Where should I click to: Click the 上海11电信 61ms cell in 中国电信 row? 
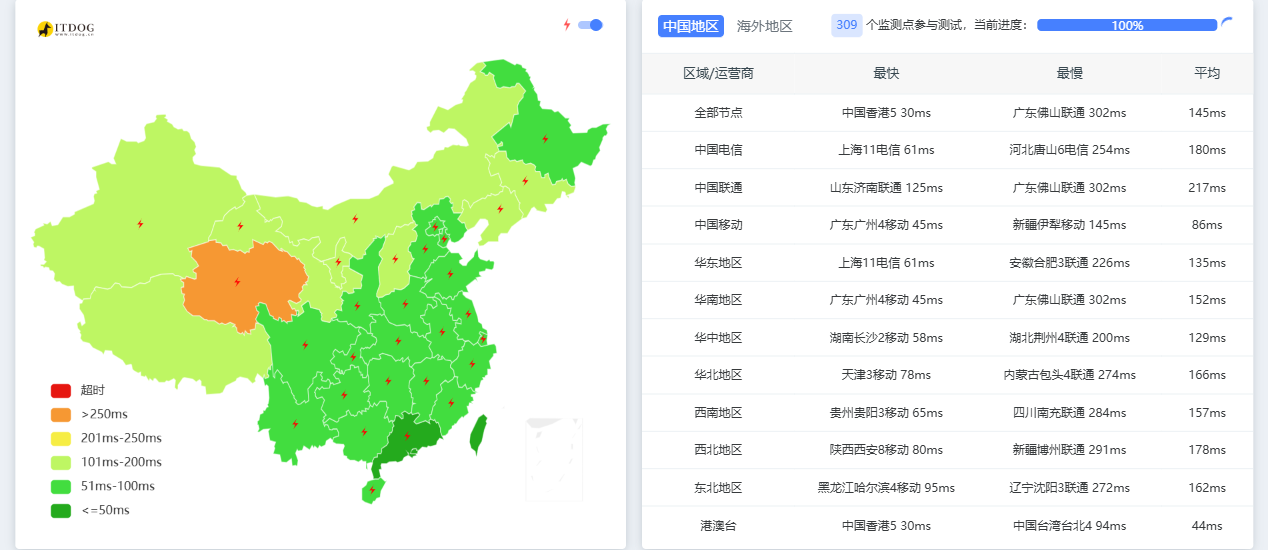click(x=886, y=150)
